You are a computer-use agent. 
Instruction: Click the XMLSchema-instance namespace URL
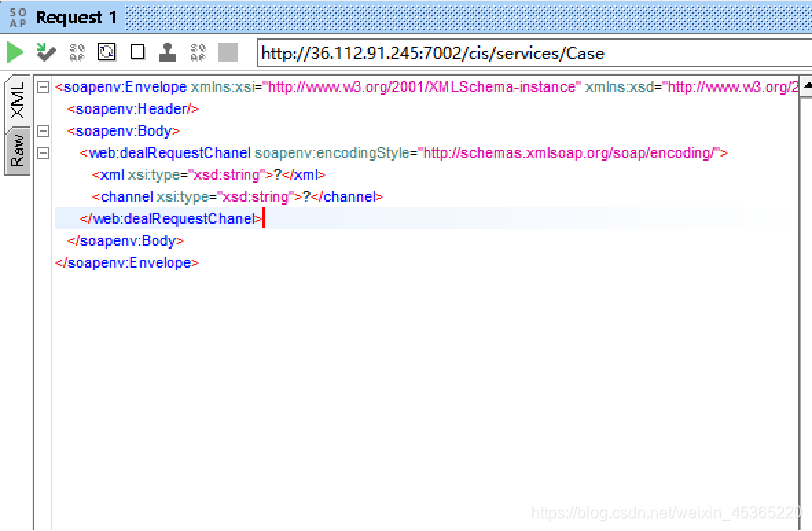pos(422,87)
